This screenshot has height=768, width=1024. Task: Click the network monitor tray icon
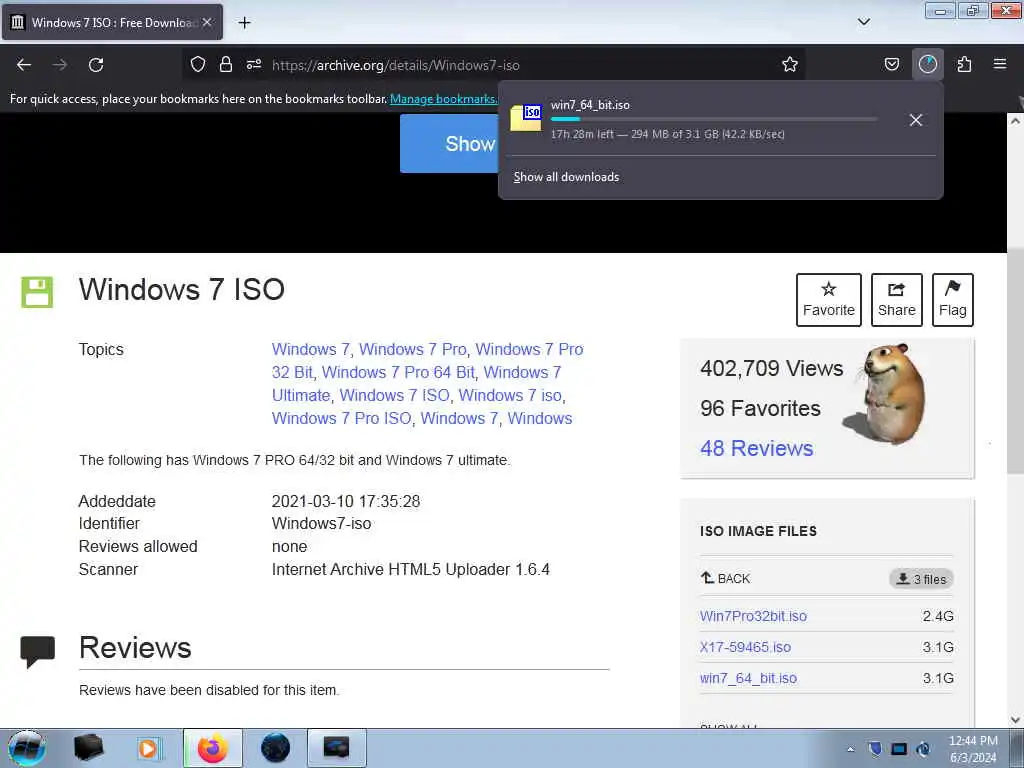pyautogui.click(x=899, y=749)
